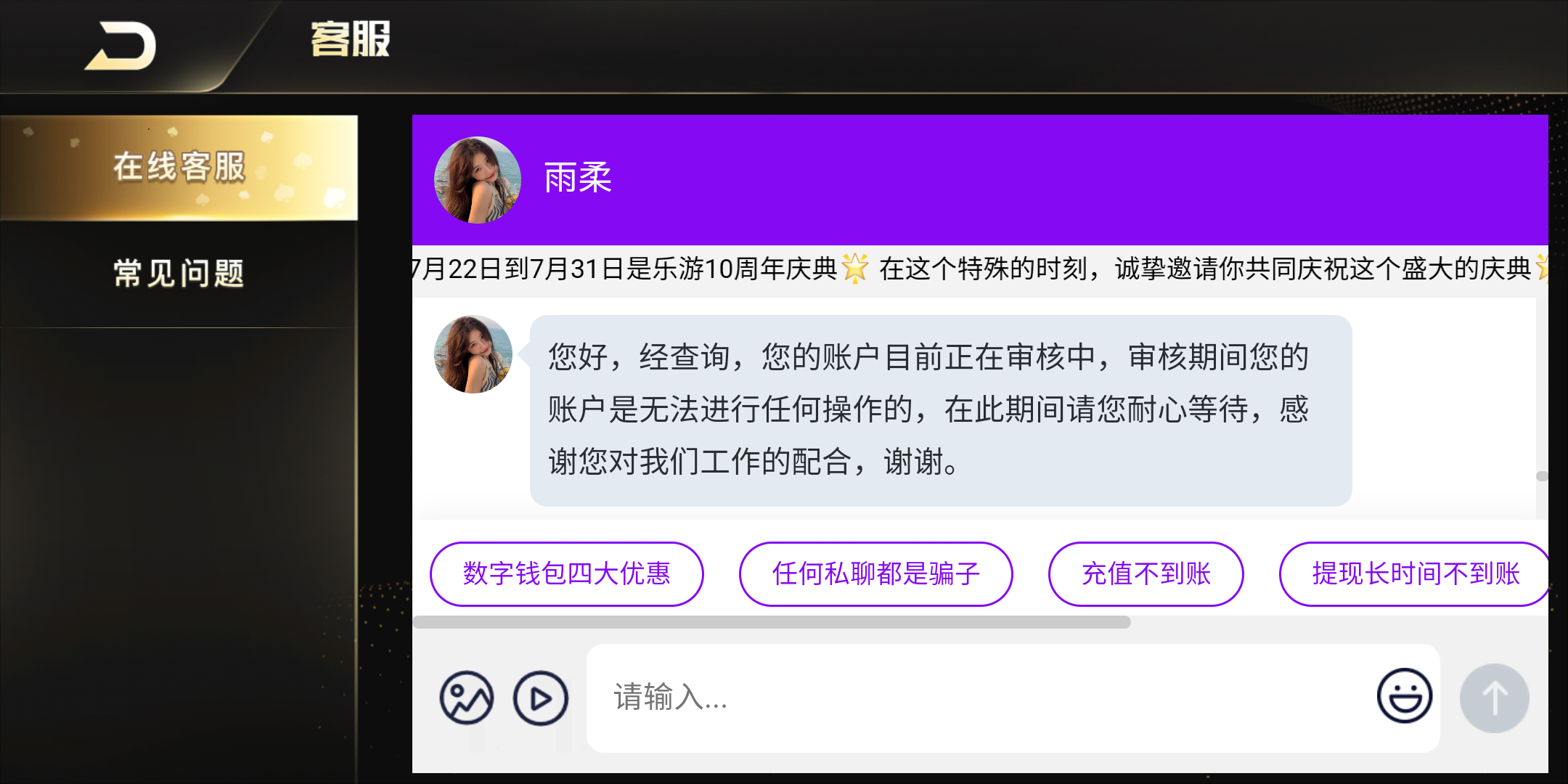Click 任何私聊都是骗子 quick reply
Image resolution: width=1568 pixels, height=784 pixels.
click(876, 573)
